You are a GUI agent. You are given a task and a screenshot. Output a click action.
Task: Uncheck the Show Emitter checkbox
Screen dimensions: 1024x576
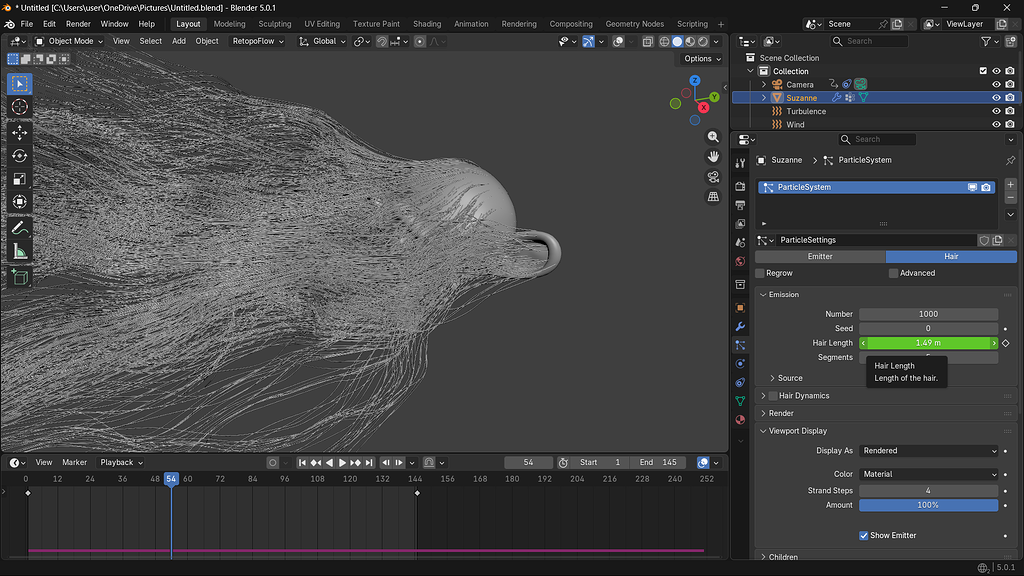(x=863, y=536)
